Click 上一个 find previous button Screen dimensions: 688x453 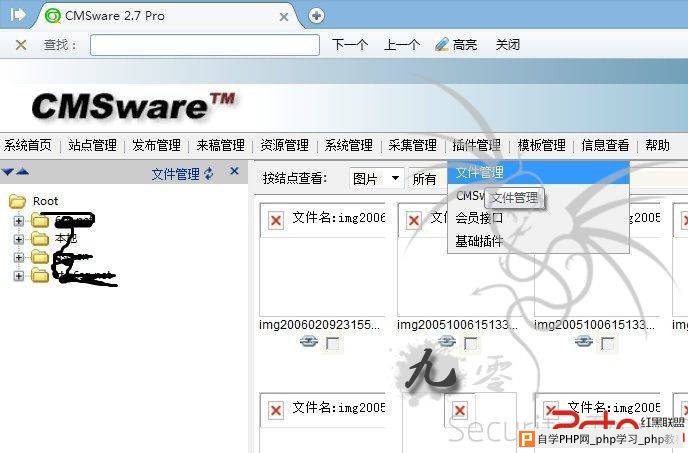click(402, 45)
